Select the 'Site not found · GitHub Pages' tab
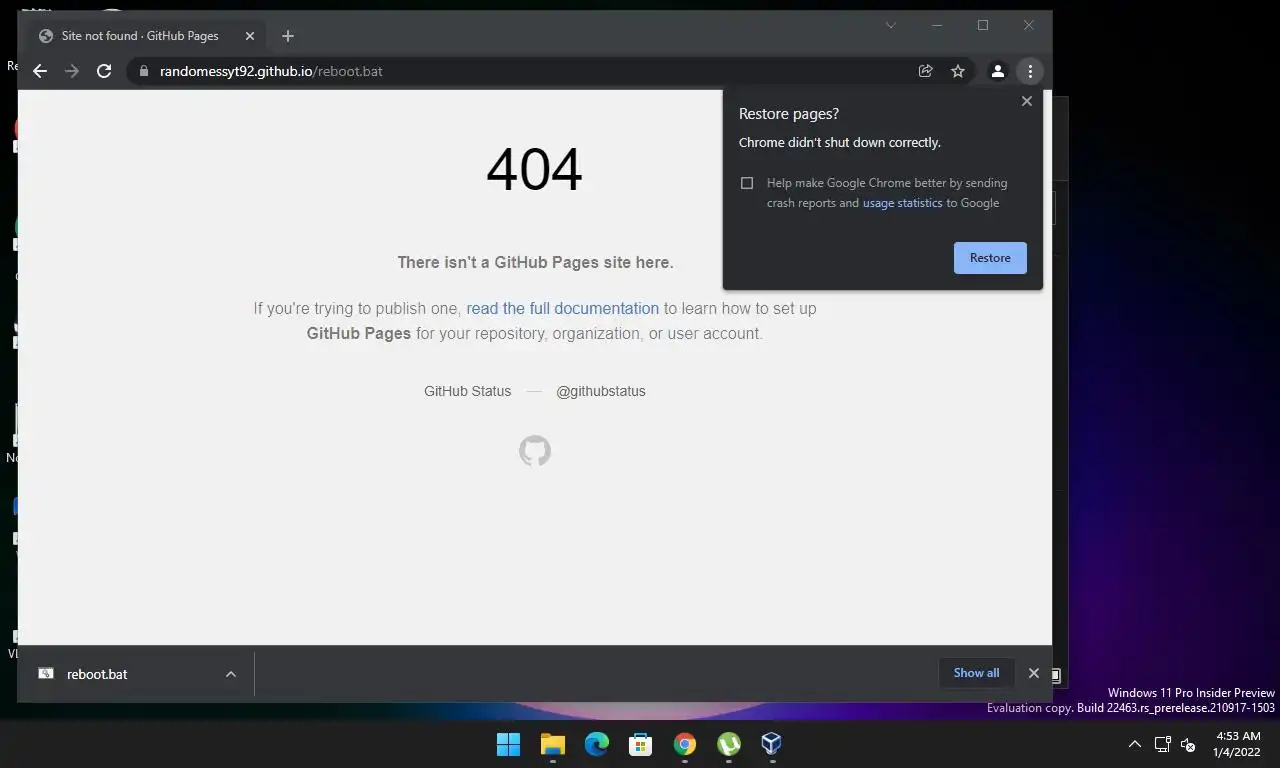This screenshot has width=1280, height=768. tap(146, 36)
